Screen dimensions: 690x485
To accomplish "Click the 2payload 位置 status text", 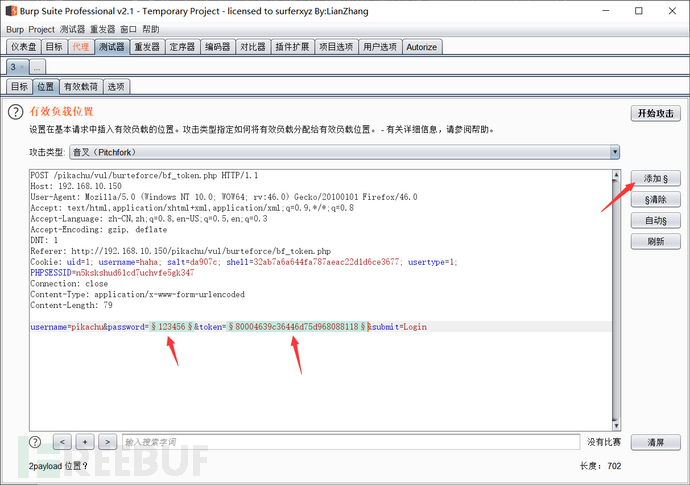I will coord(58,466).
